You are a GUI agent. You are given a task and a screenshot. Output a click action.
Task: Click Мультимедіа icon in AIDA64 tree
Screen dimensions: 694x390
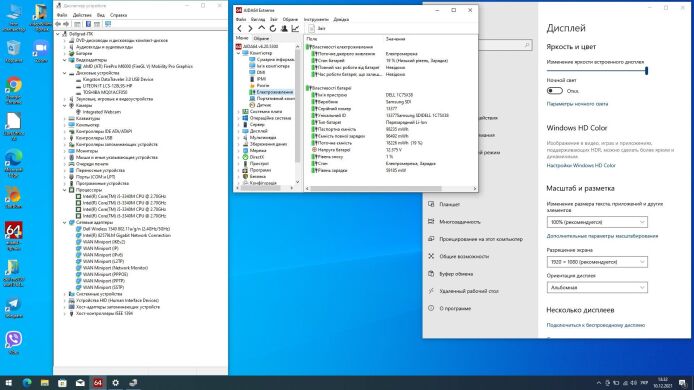tap(245, 138)
